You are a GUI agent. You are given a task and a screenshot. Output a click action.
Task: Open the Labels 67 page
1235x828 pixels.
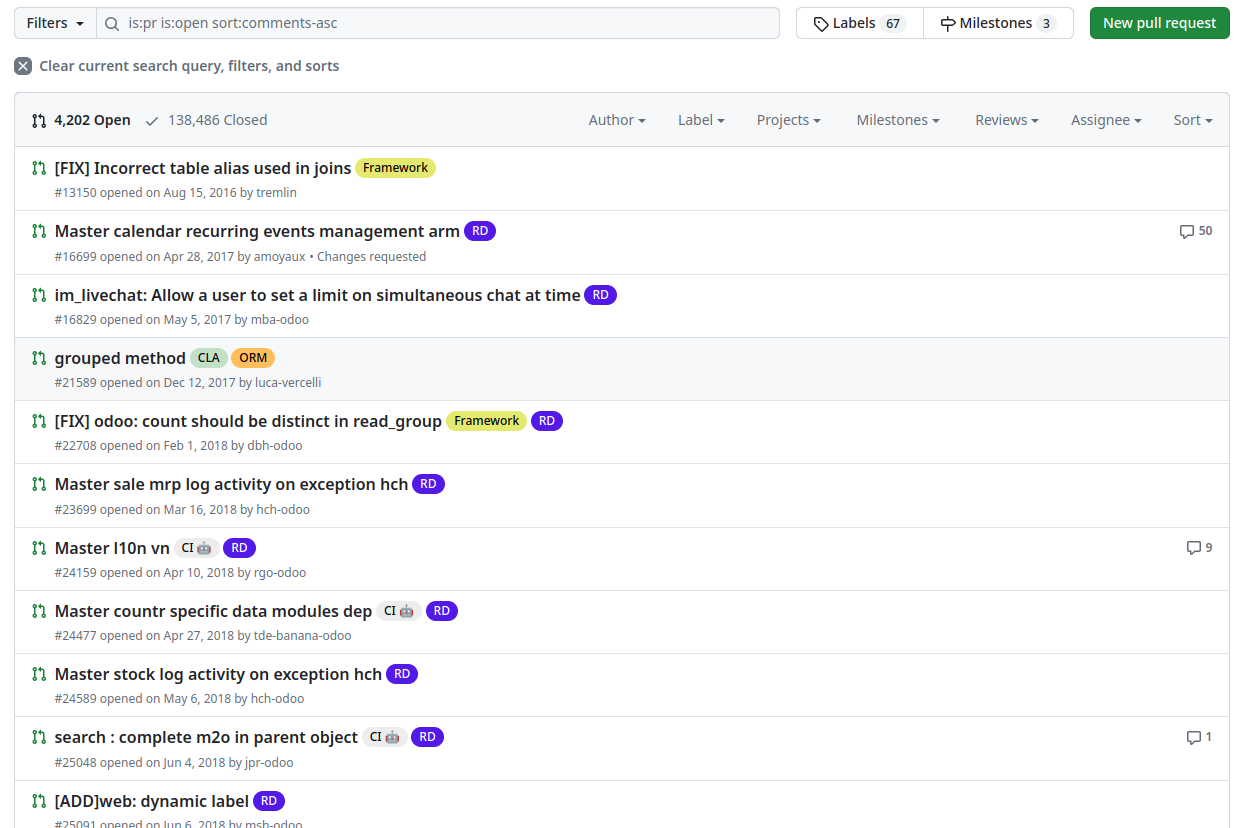(x=860, y=23)
